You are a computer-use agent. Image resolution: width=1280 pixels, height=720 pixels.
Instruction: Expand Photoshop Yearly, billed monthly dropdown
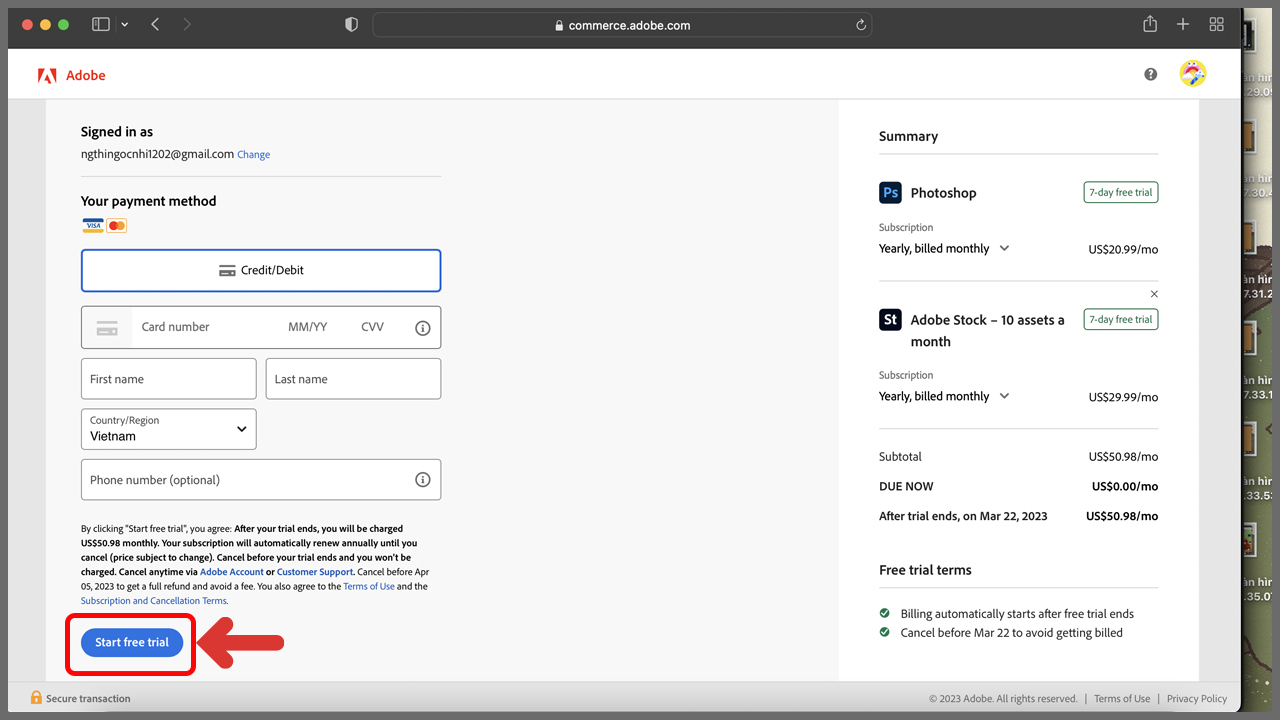click(944, 248)
